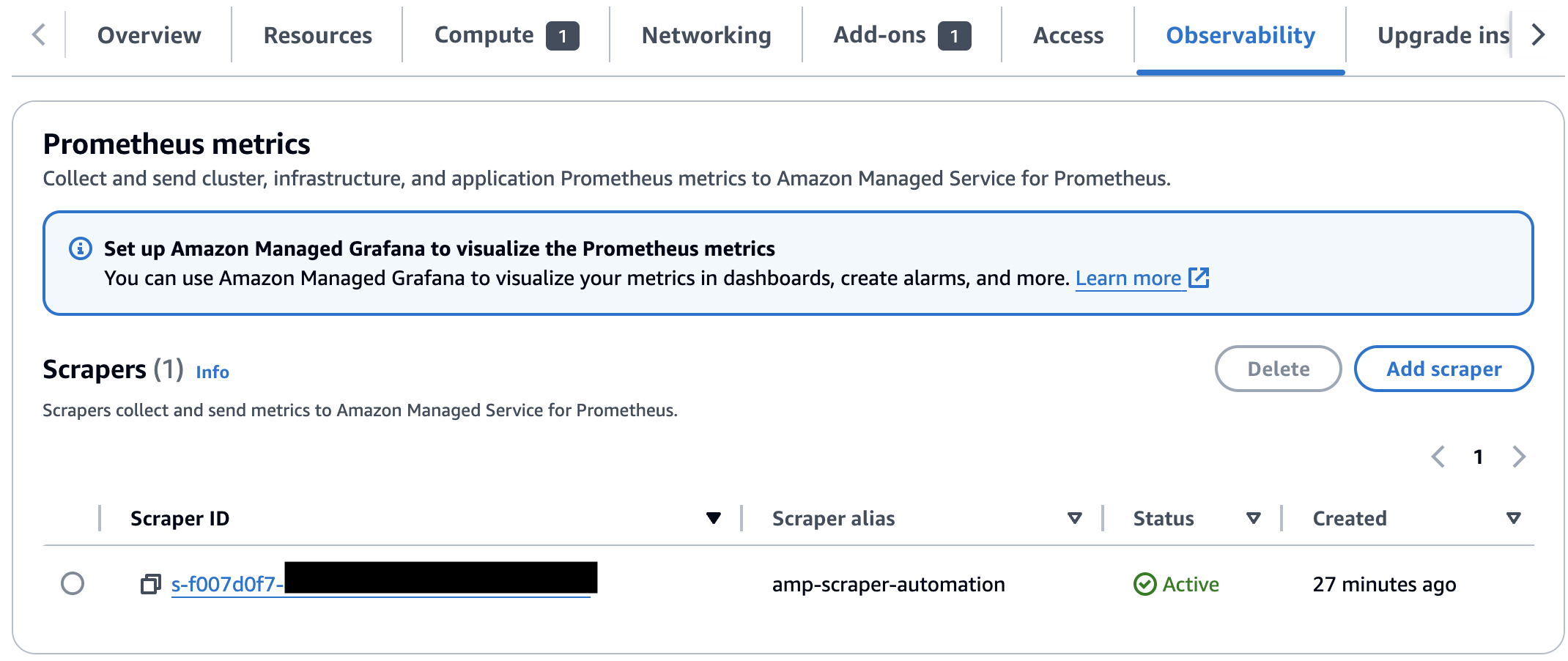Open the Created column filter dropdown

(x=1512, y=518)
